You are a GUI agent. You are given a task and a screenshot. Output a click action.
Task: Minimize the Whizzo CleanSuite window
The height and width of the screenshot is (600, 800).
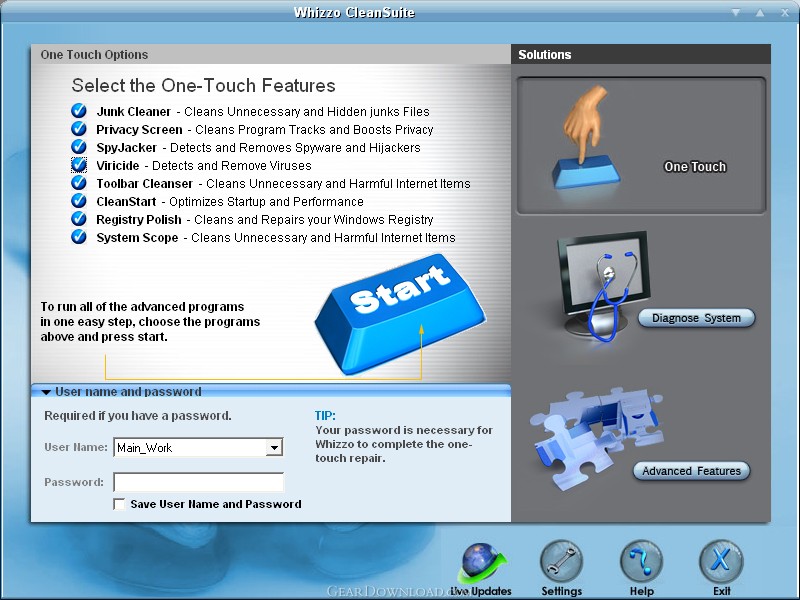[736, 12]
